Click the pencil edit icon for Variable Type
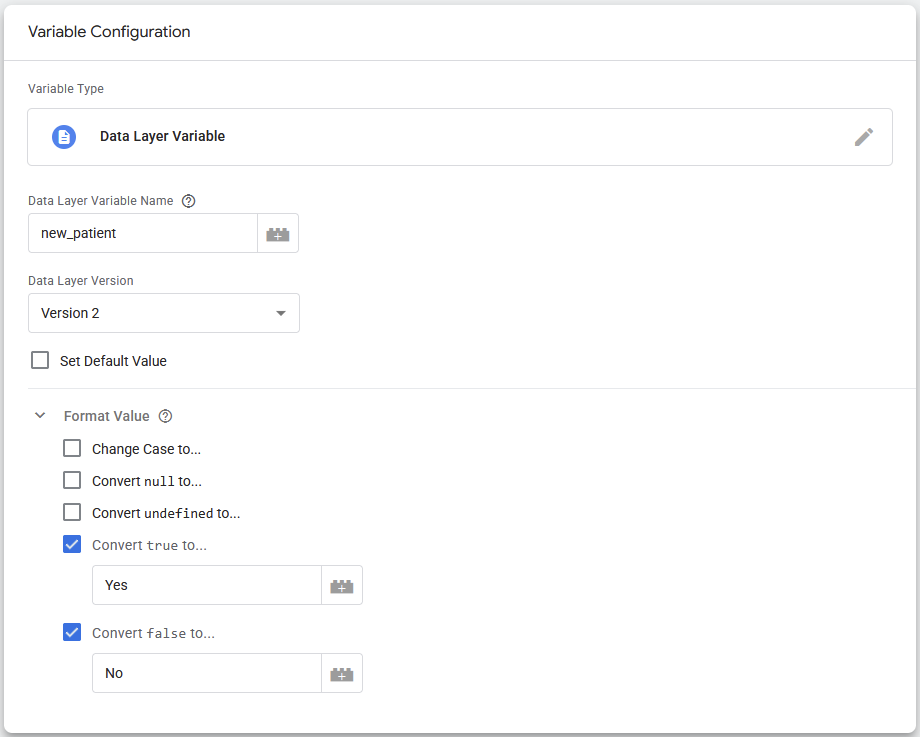The width and height of the screenshot is (920, 737). [864, 137]
